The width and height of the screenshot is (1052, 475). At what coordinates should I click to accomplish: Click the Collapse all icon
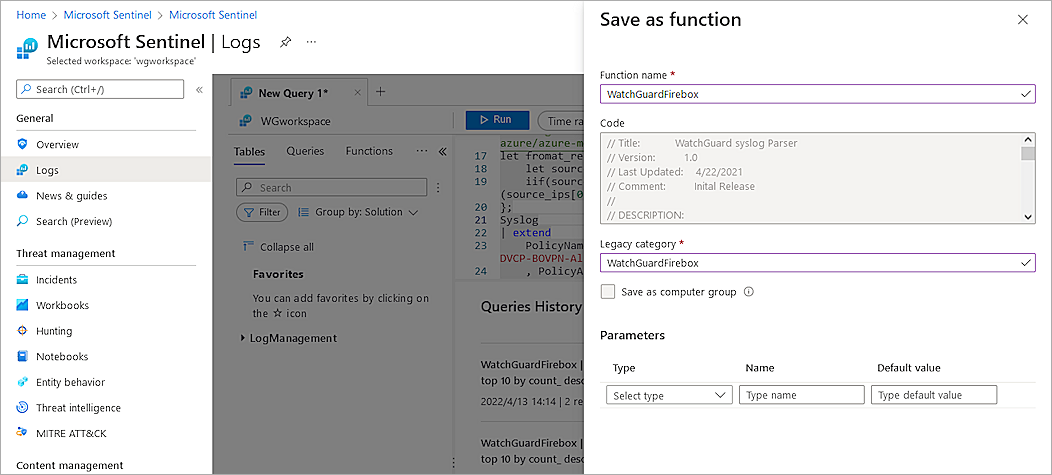click(x=248, y=246)
